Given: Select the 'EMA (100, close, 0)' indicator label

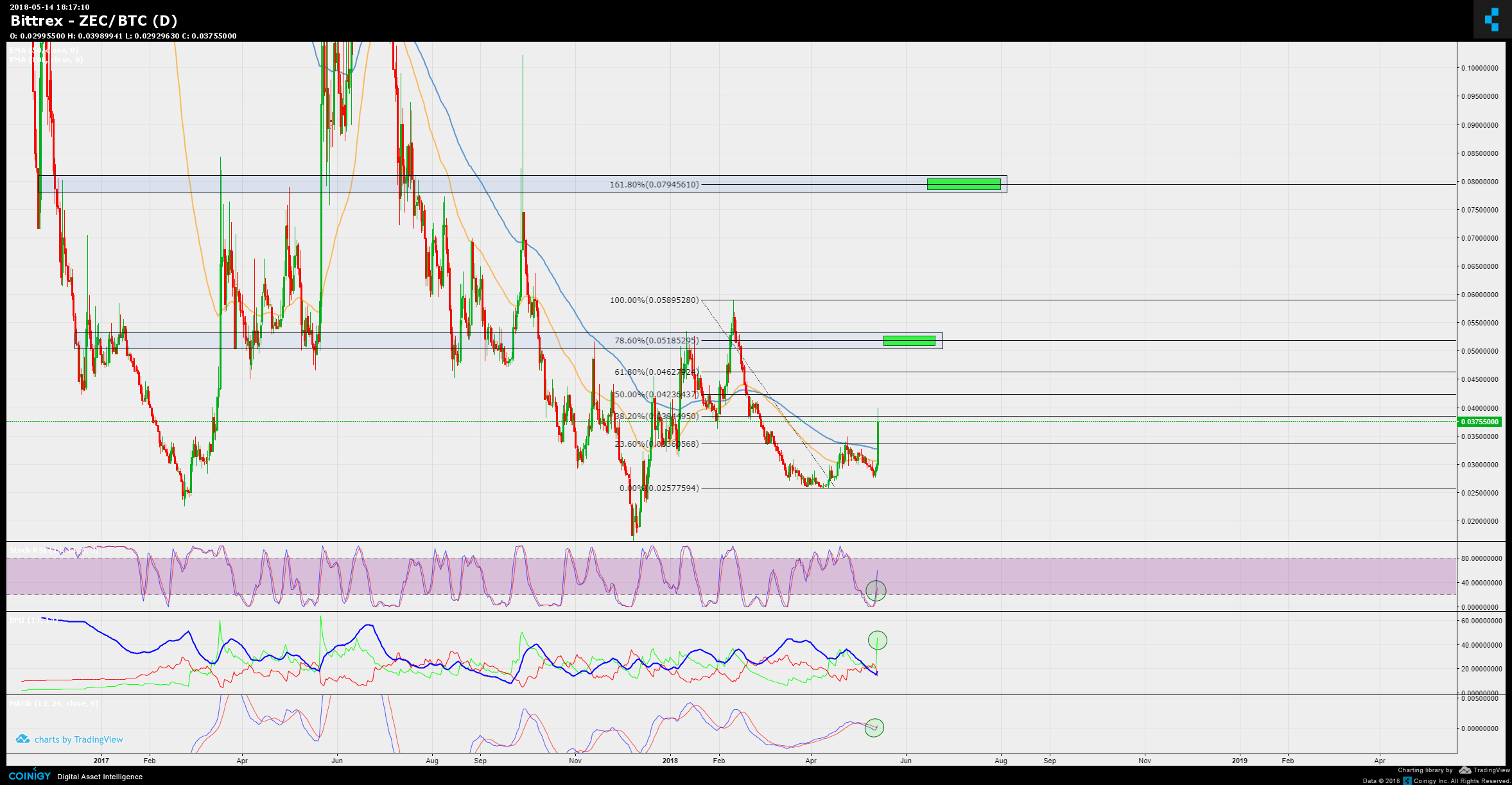Looking at the screenshot, I should [x=46, y=60].
